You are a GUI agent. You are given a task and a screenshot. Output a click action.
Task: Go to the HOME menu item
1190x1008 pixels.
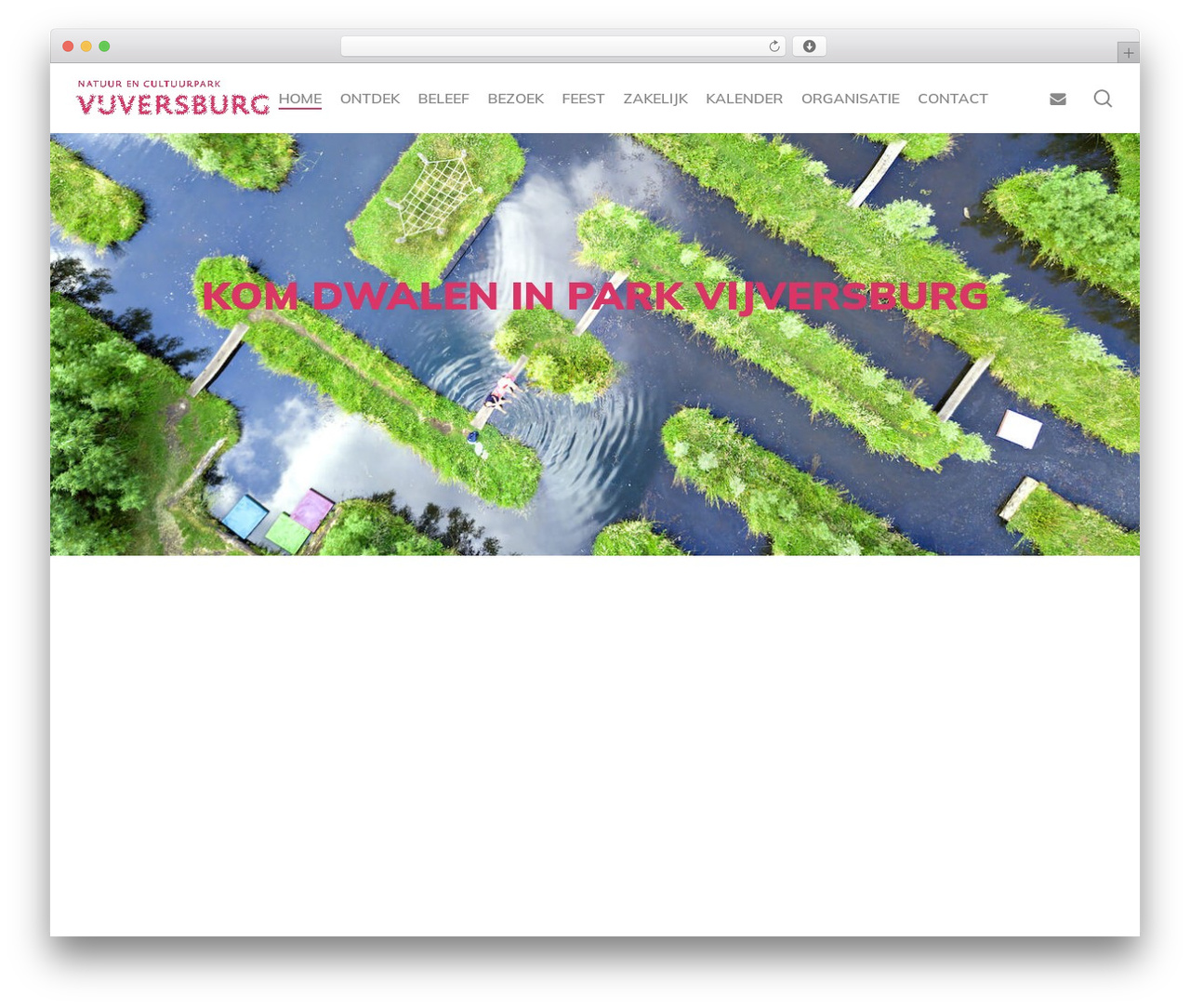[x=300, y=99]
